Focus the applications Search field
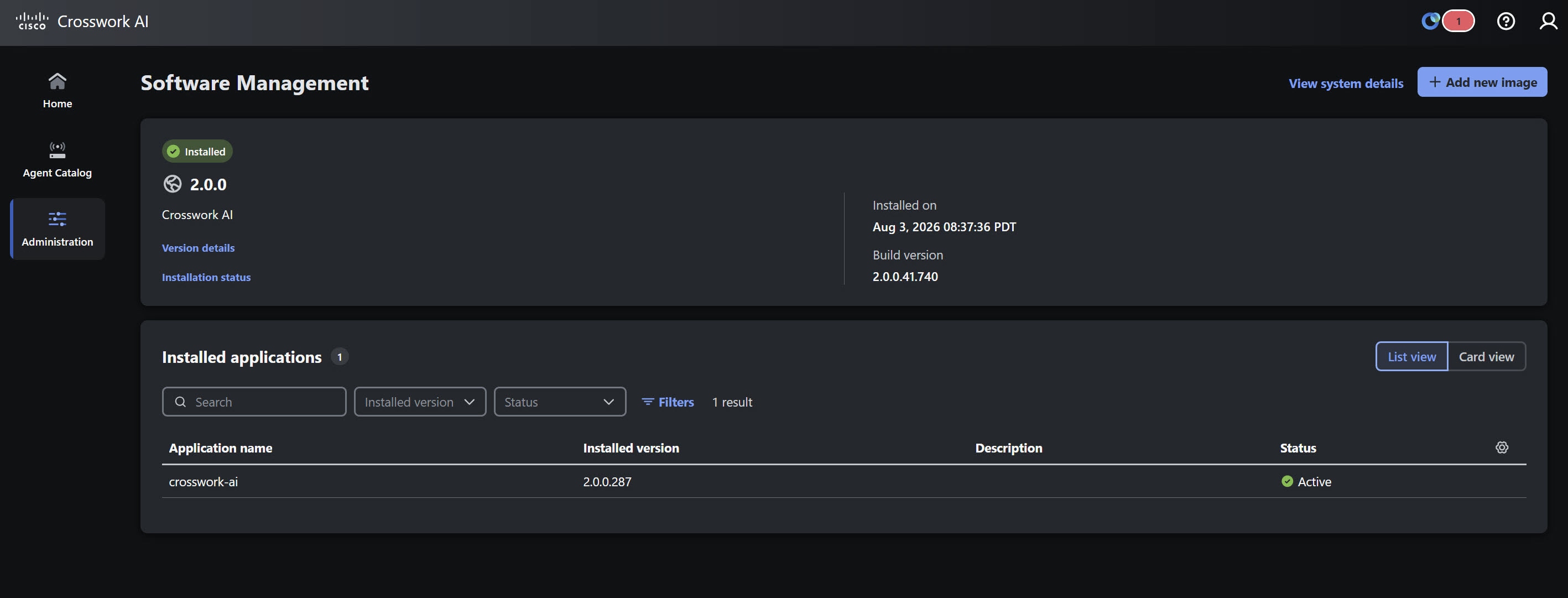1568x598 pixels. (254, 402)
